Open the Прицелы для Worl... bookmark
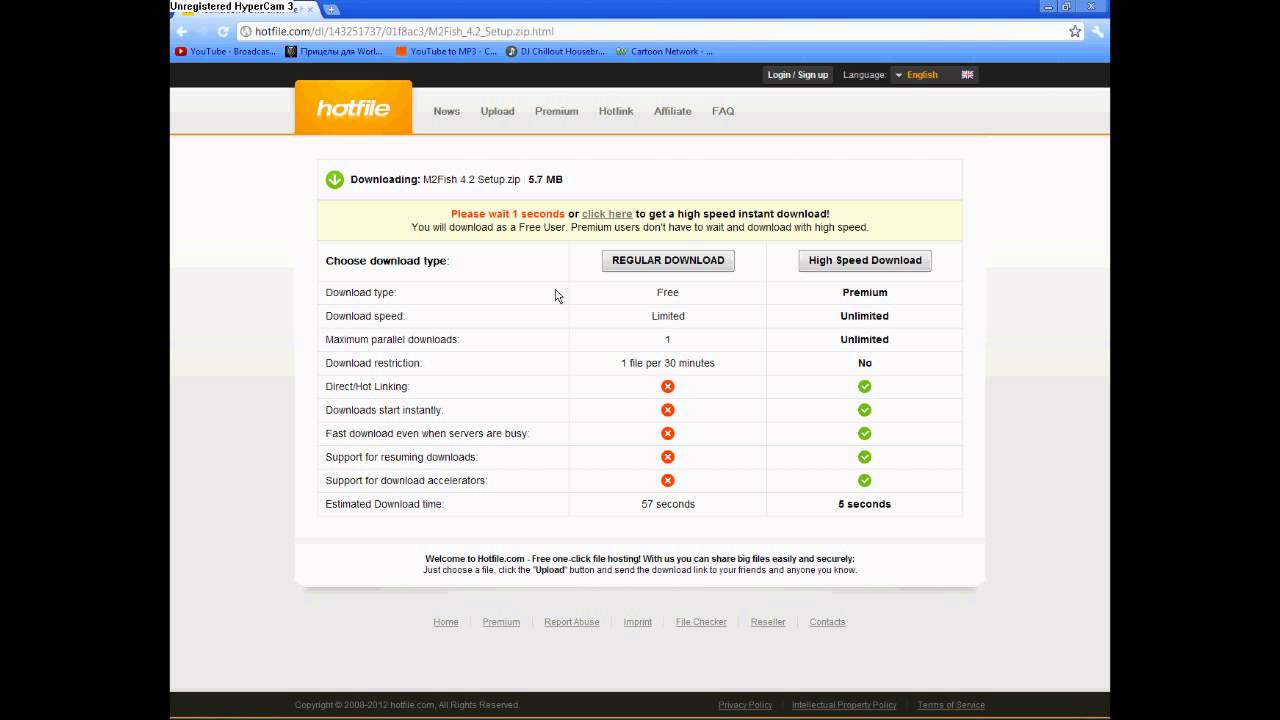Image resolution: width=1280 pixels, height=720 pixels. click(x=334, y=51)
